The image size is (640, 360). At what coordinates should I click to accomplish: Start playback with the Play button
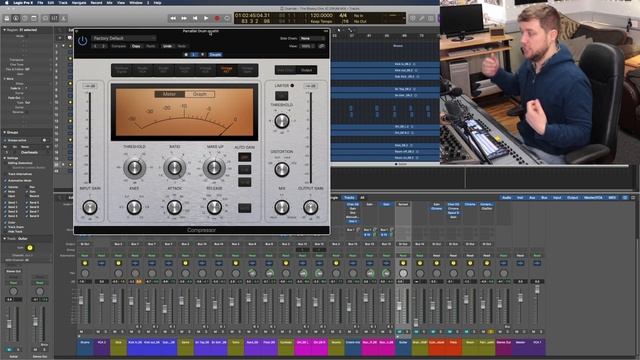pyautogui.click(x=206, y=18)
